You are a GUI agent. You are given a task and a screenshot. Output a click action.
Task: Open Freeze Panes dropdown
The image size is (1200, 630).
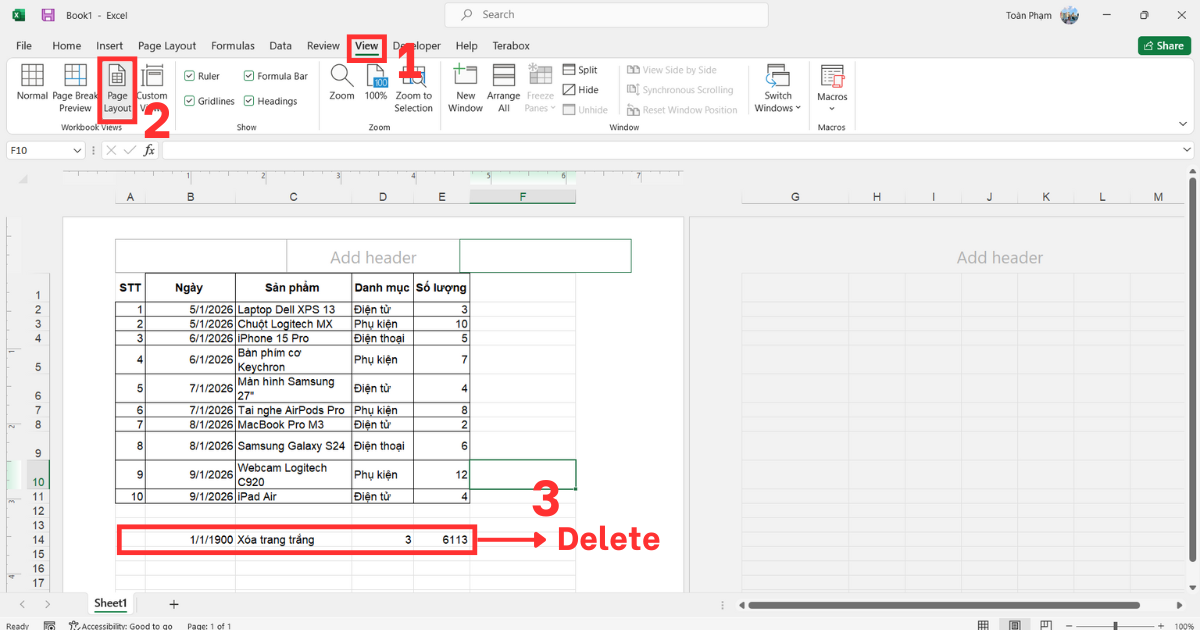coord(540,88)
